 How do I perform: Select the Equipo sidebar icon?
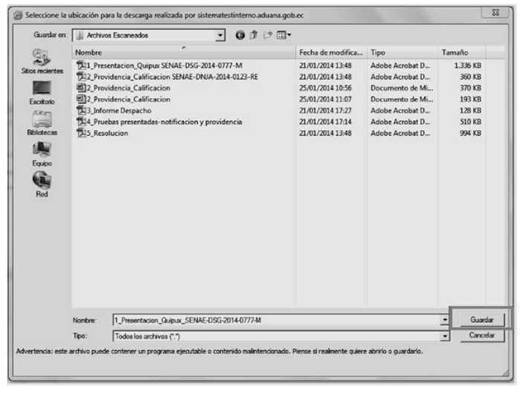[x=42, y=154]
